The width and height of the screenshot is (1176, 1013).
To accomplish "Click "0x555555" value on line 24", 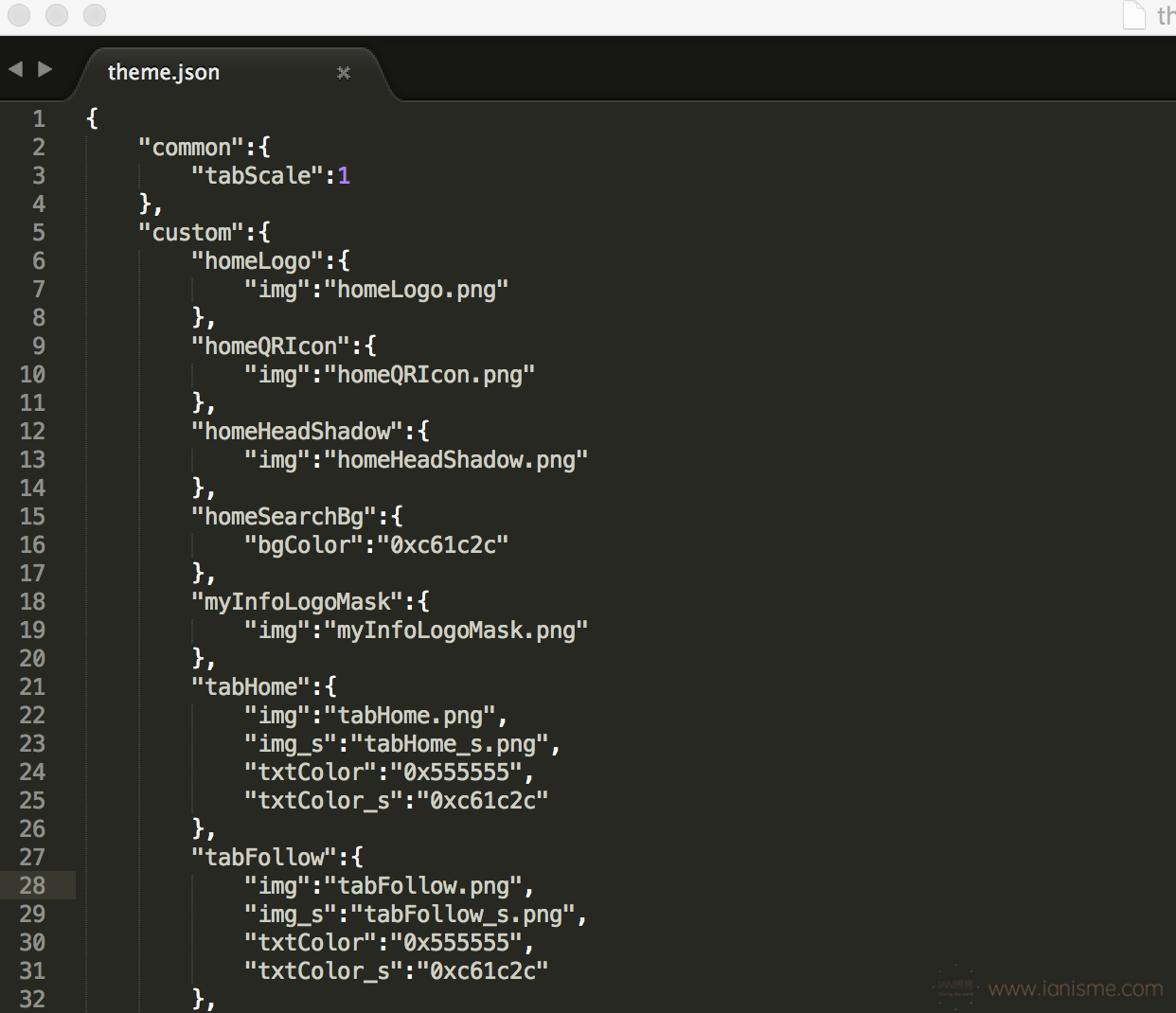I will pos(456,772).
